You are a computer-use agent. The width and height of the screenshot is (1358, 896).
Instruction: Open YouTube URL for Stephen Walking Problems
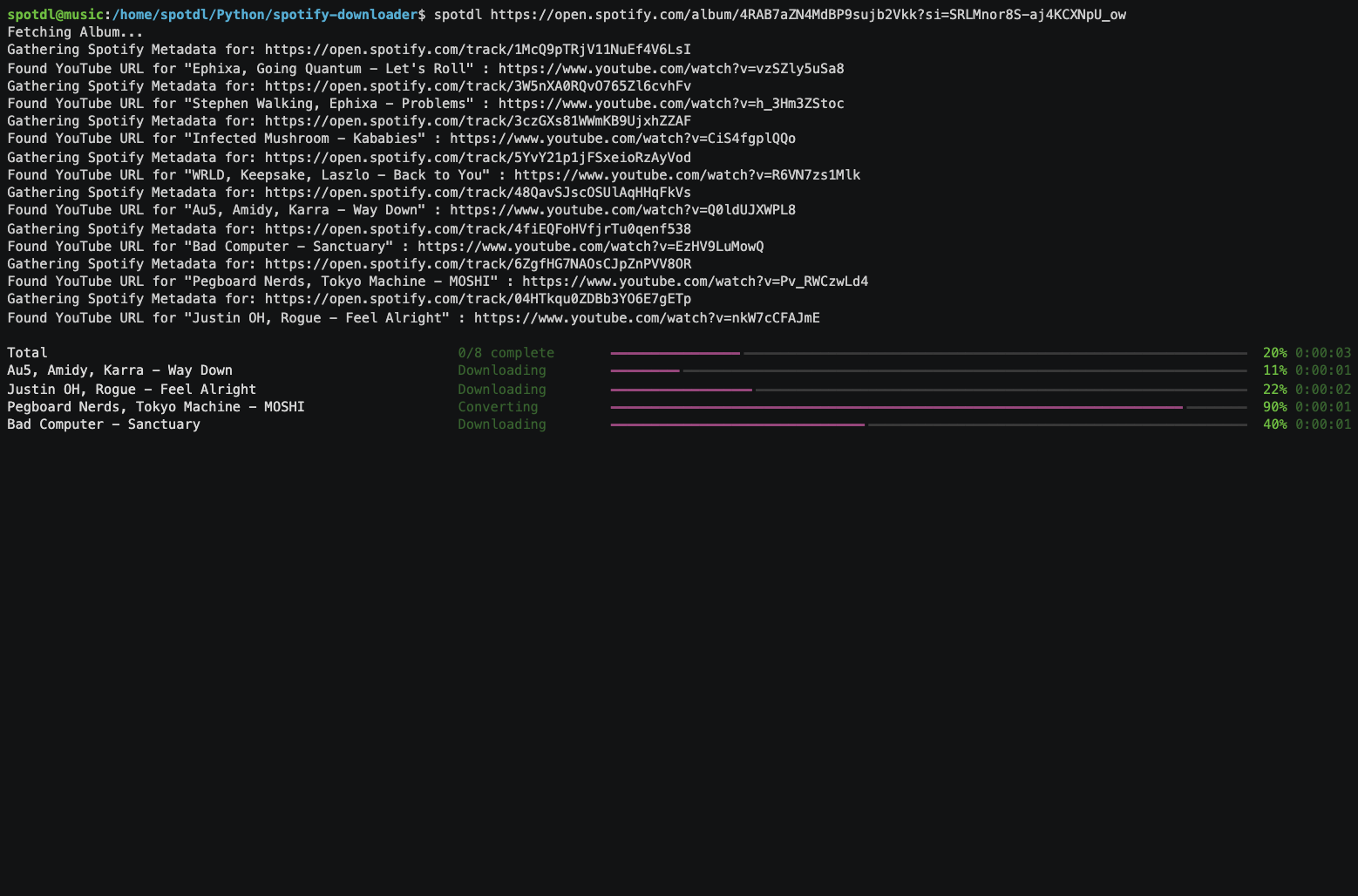pyautogui.click(x=671, y=104)
